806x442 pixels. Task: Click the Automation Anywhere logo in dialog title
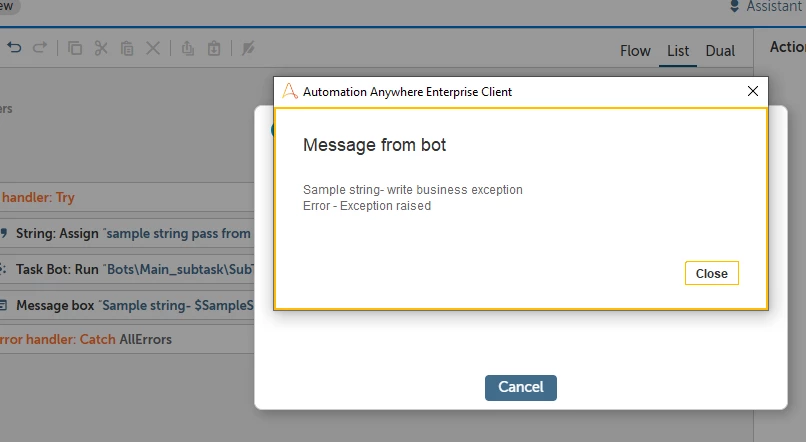[289, 91]
